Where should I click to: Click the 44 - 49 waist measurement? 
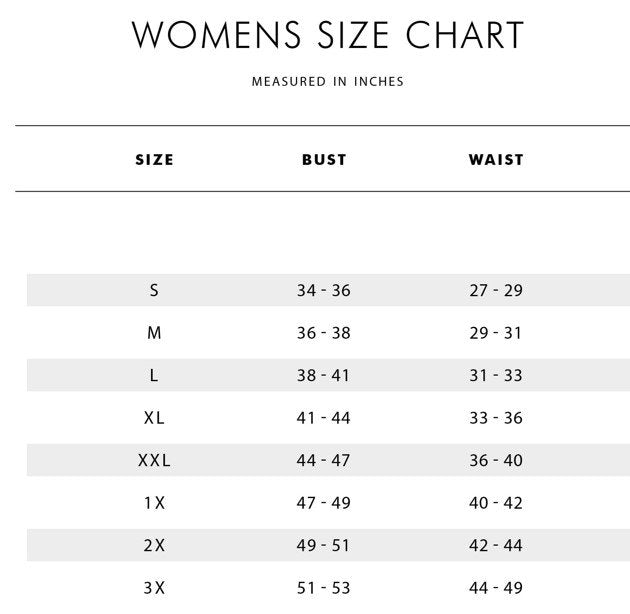click(x=496, y=588)
